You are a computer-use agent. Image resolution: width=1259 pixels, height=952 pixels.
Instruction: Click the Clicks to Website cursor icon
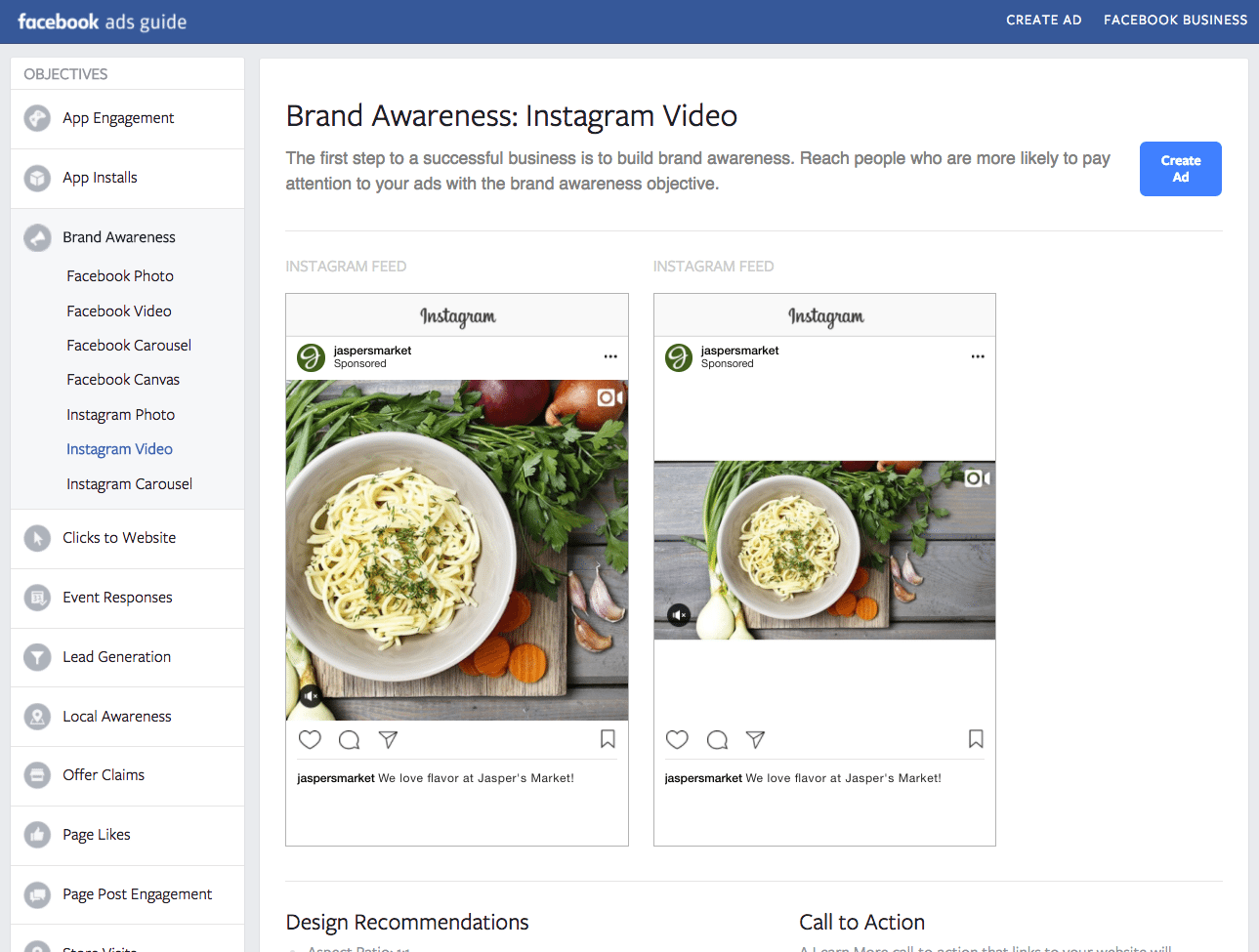click(x=37, y=538)
